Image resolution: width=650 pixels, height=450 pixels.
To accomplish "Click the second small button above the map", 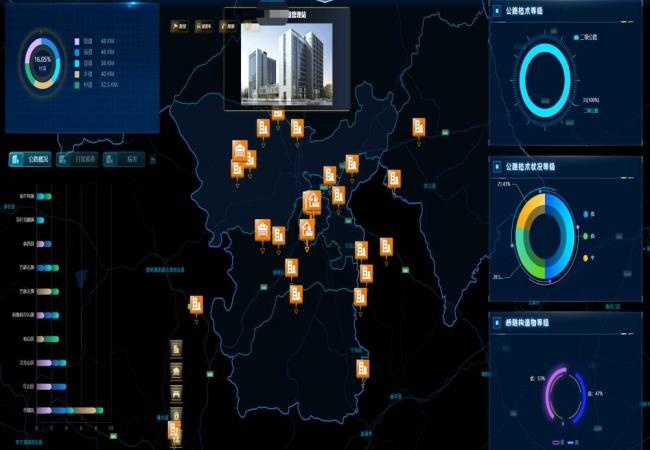I will (x=206, y=27).
